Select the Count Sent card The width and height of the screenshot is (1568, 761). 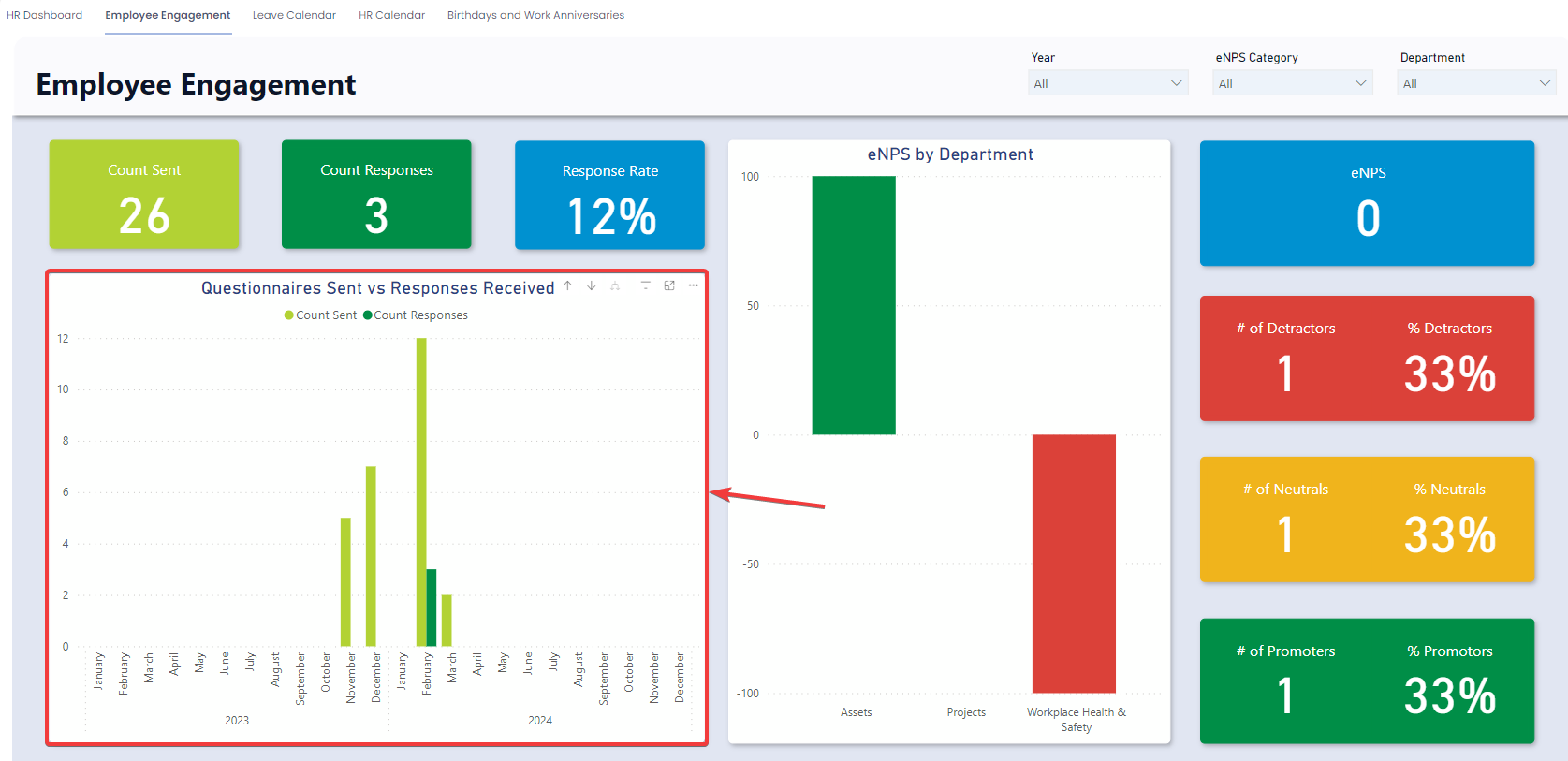(144, 195)
